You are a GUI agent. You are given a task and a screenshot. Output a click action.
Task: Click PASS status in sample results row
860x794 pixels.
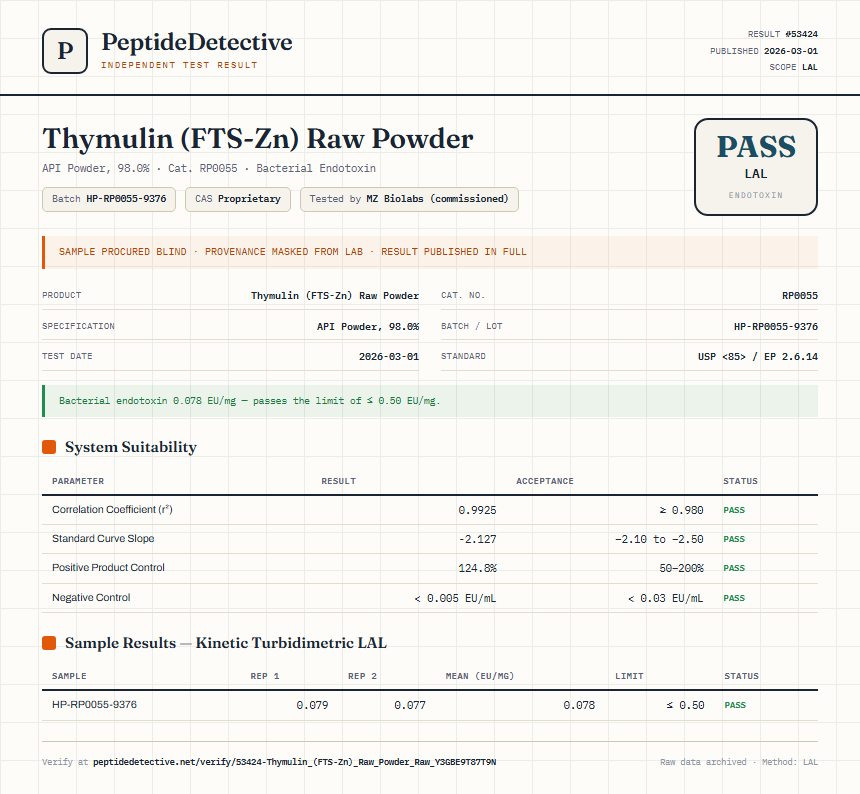click(735, 705)
